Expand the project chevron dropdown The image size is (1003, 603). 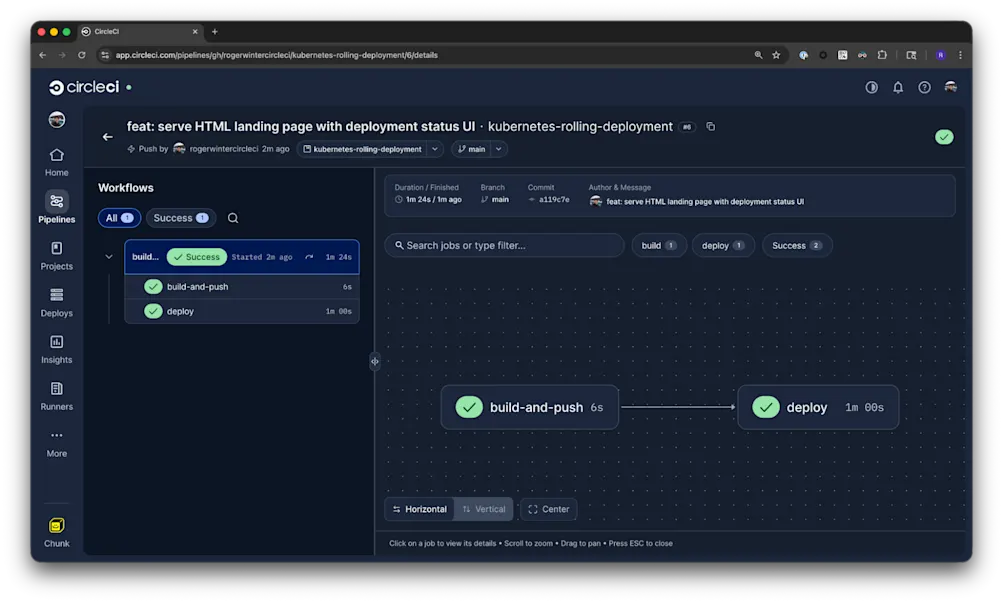(435, 149)
